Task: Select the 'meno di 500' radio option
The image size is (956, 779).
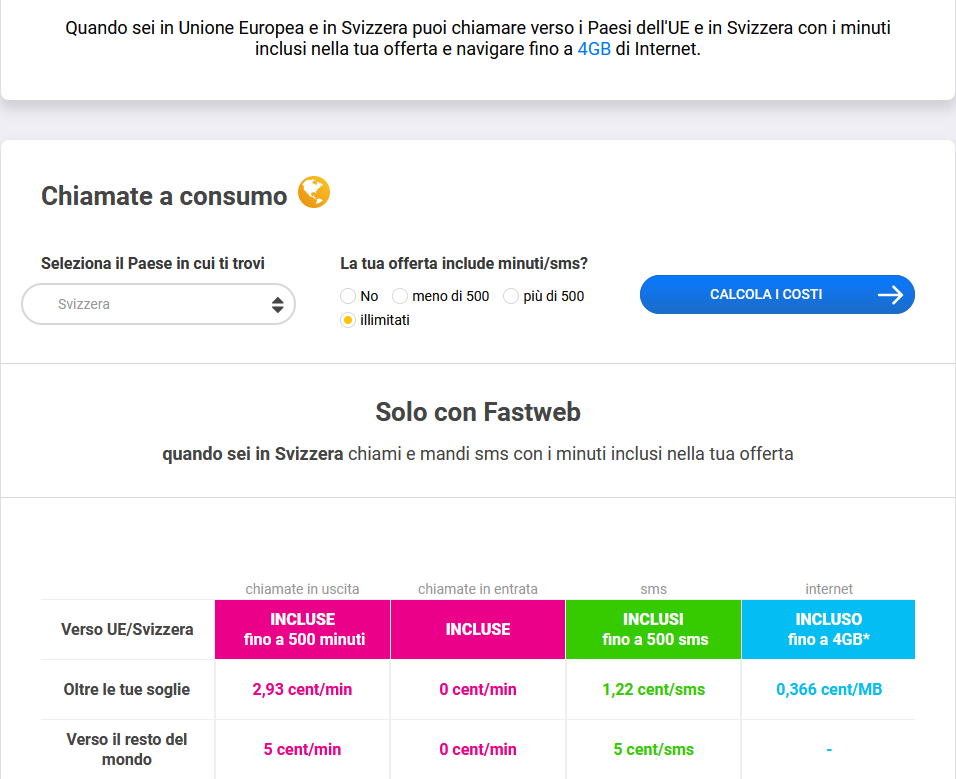Action: [x=399, y=296]
